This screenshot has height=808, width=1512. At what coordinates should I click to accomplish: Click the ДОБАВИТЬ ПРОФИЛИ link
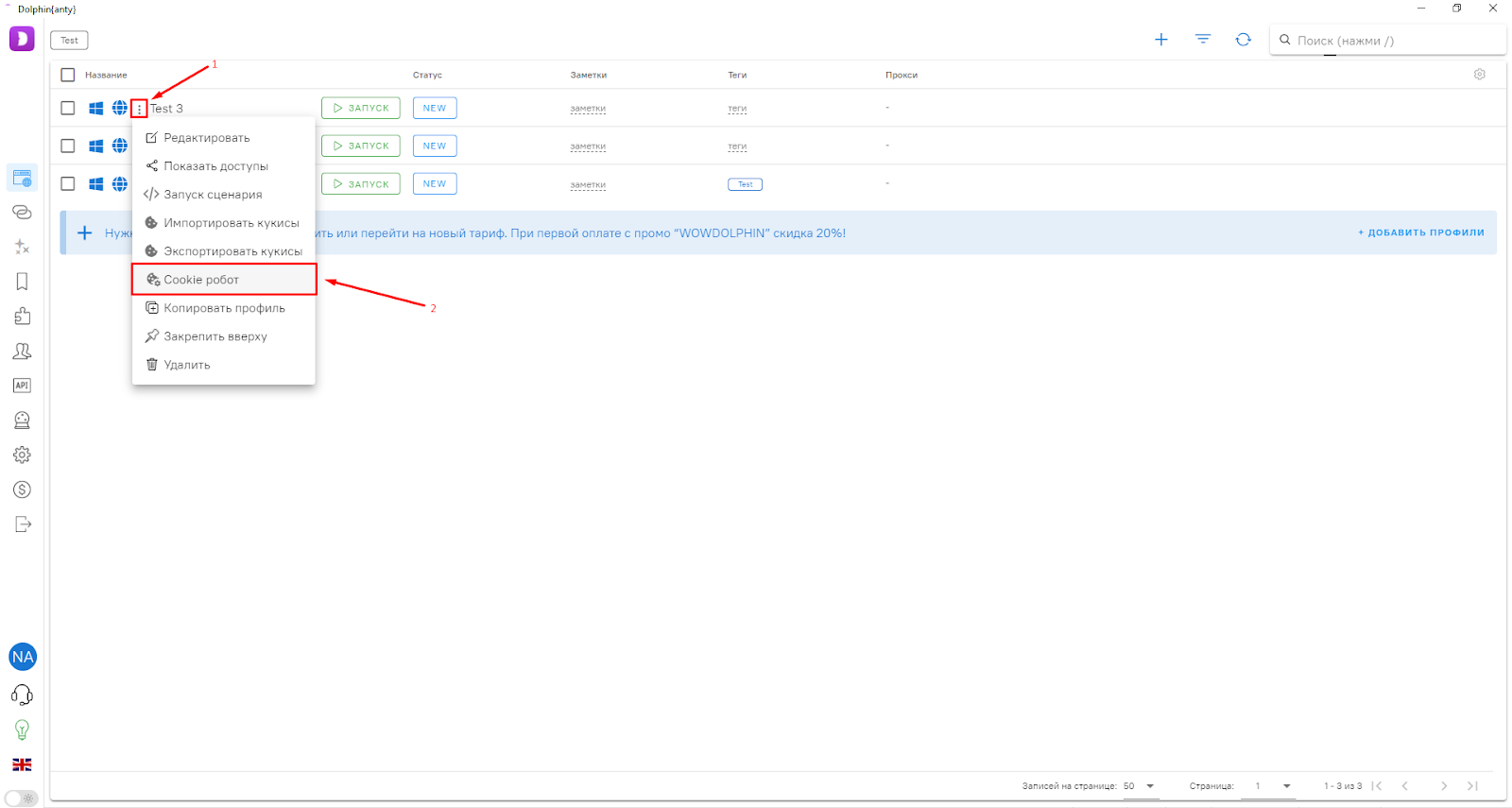1421,232
